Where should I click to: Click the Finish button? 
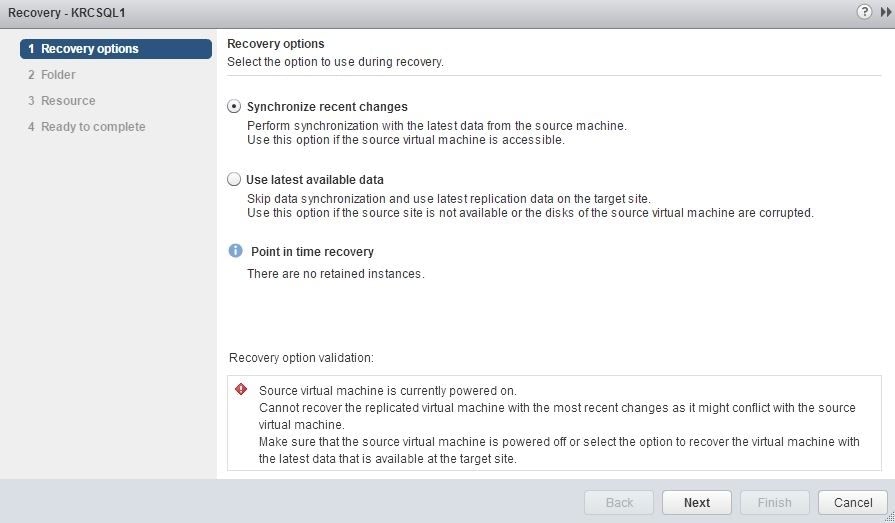click(x=774, y=502)
